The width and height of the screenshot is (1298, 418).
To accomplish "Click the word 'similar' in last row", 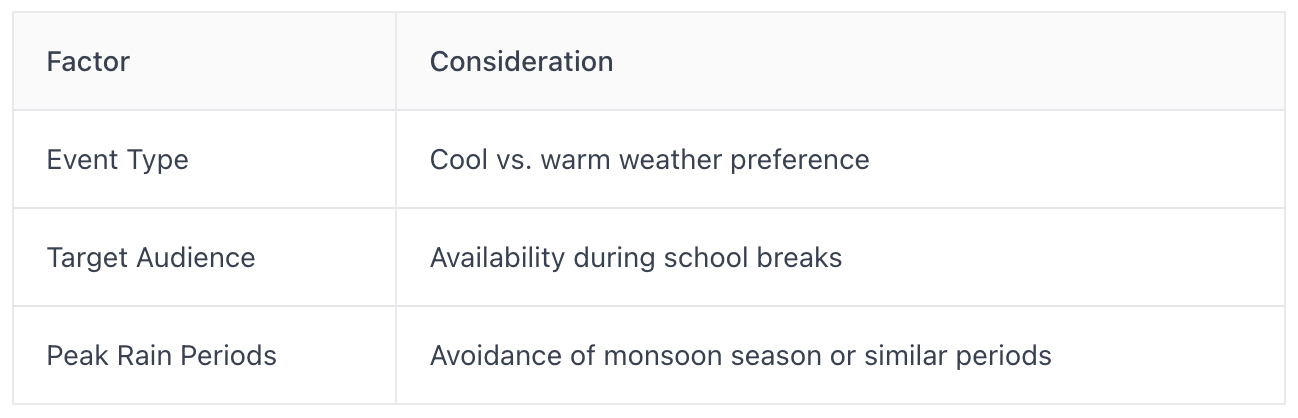I will pos(909,355).
